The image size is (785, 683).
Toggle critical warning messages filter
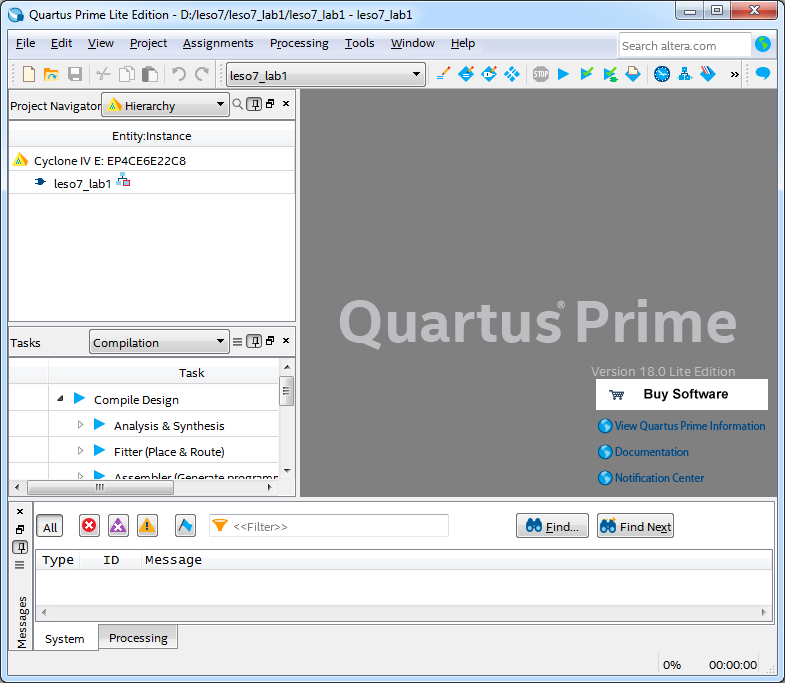coord(118,526)
